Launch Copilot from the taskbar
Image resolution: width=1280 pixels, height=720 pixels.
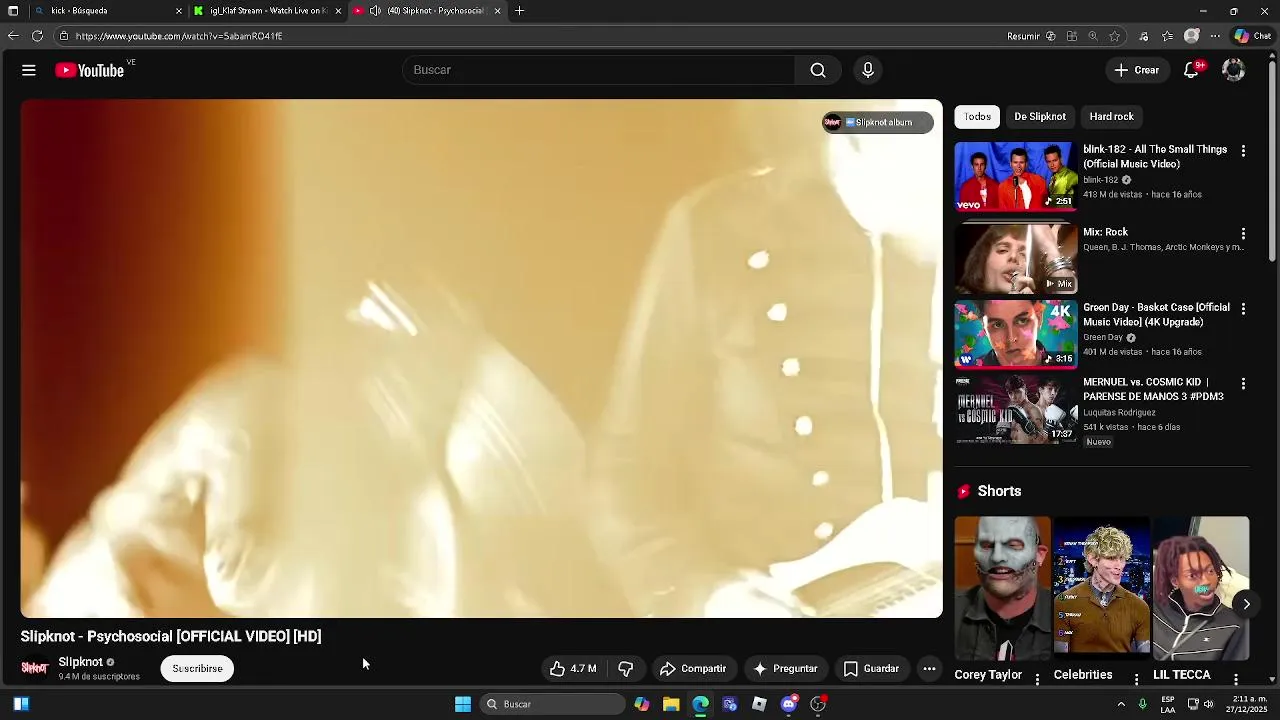click(642, 704)
